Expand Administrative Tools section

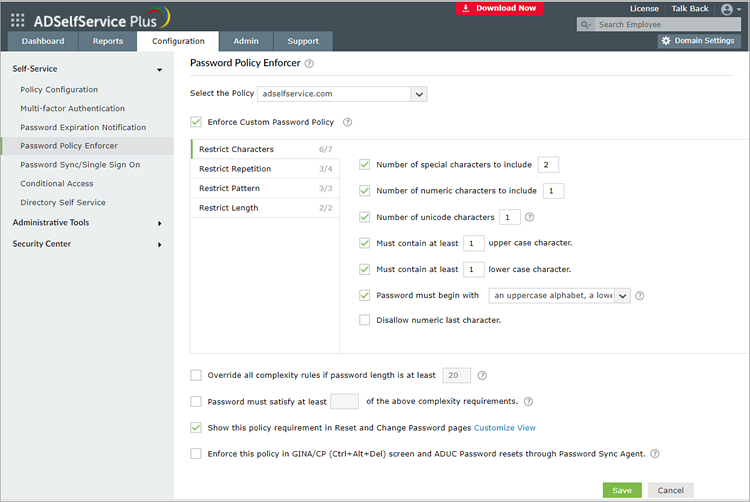tap(160, 224)
